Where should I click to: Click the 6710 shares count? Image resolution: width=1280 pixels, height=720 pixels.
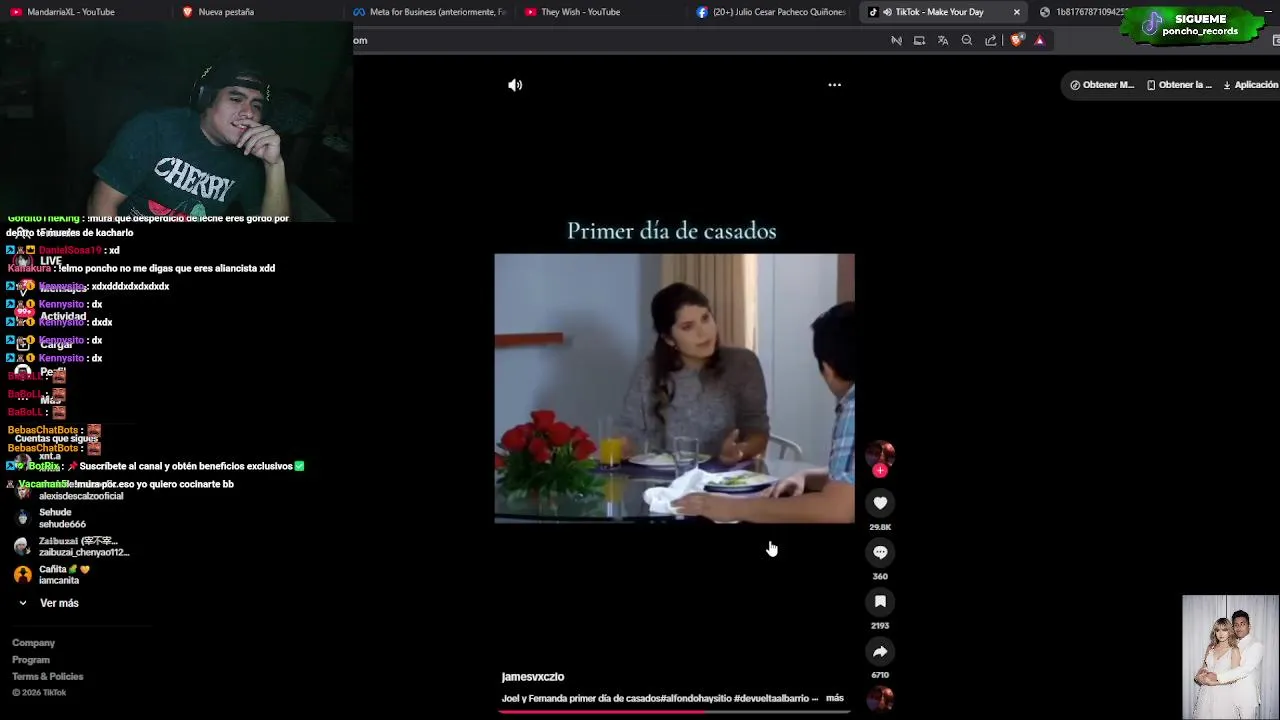(880, 675)
